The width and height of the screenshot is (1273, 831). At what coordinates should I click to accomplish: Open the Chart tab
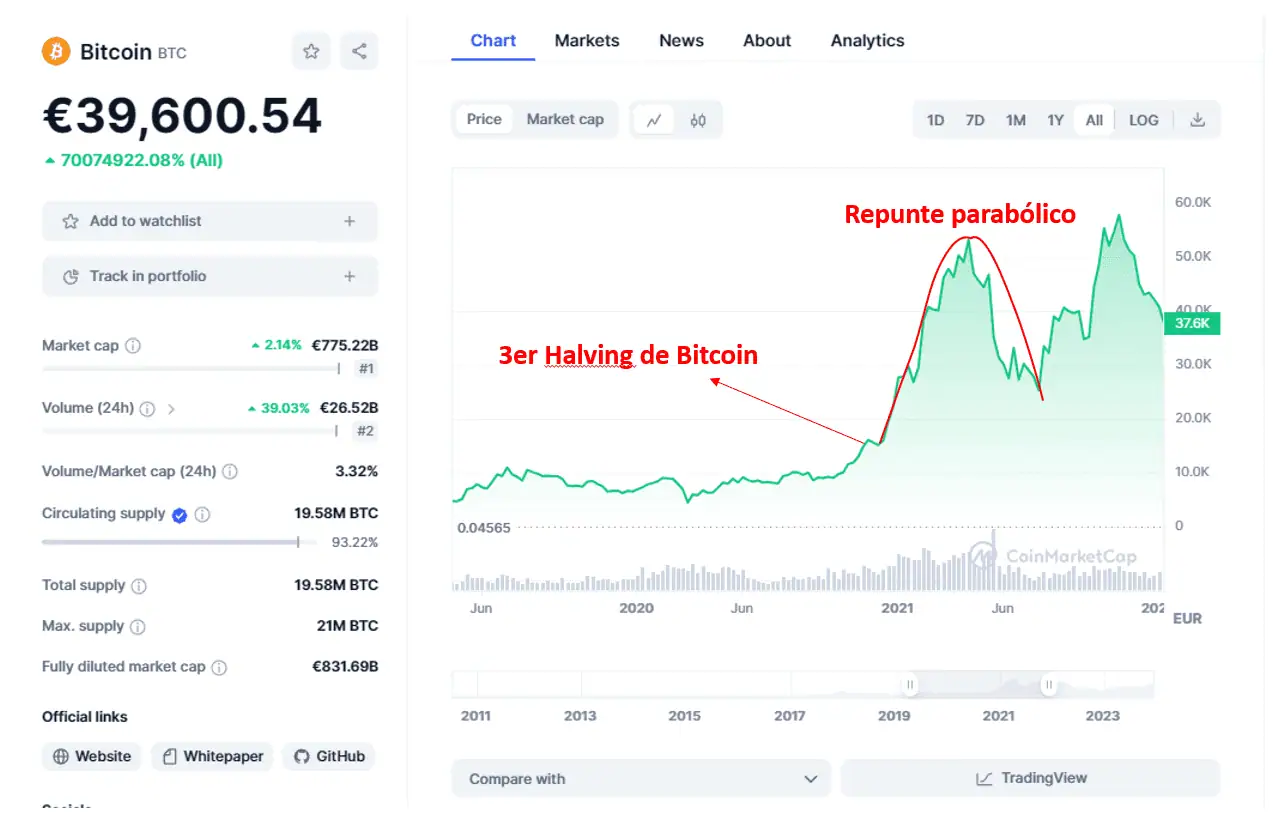tap(493, 41)
